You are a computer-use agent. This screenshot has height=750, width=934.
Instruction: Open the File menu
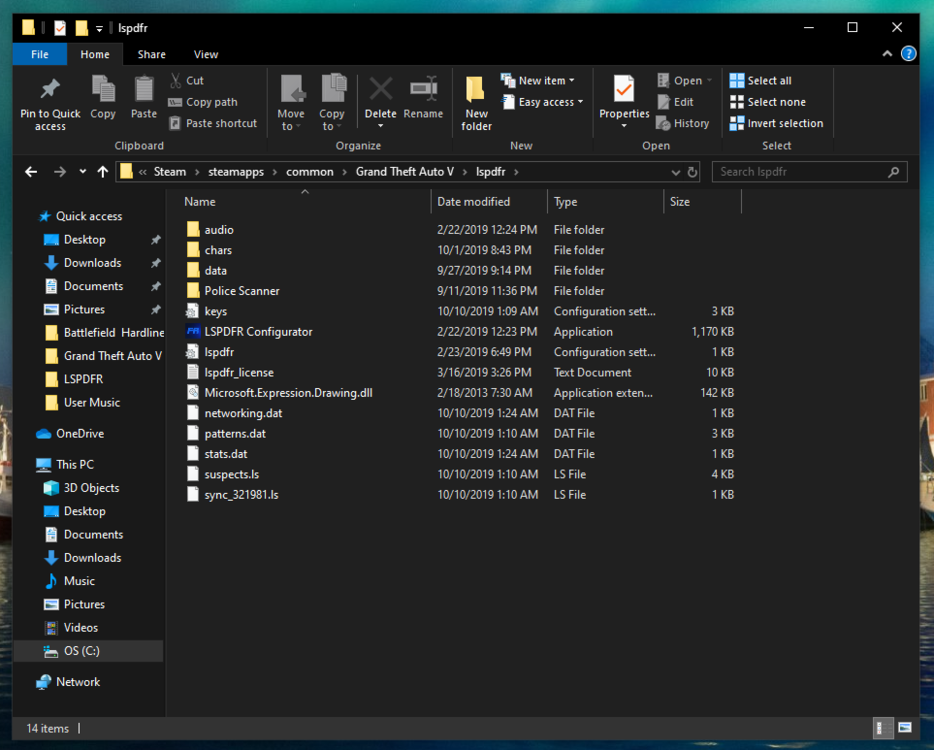(40, 54)
